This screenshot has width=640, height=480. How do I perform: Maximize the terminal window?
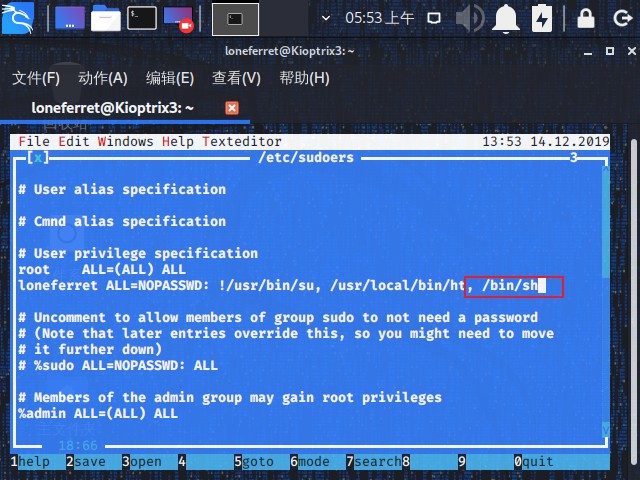pos(610,51)
